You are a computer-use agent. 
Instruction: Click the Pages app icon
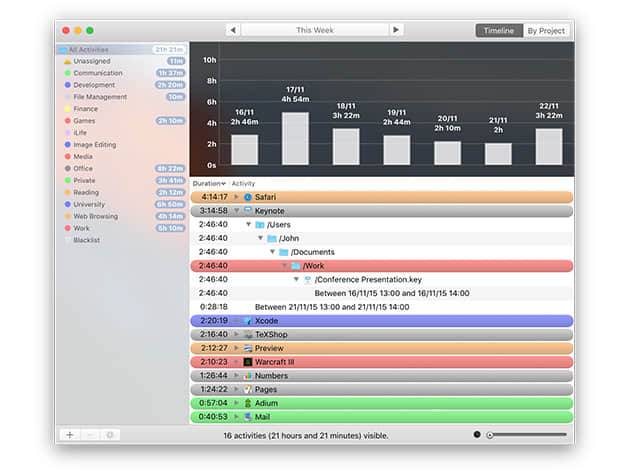[248, 389]
